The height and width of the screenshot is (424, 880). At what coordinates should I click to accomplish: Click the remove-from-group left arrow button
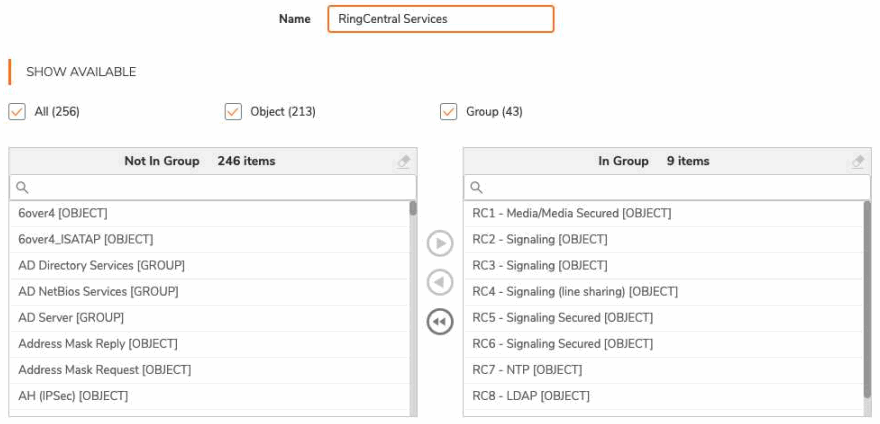pyautogui.click(x=440, y=282)
